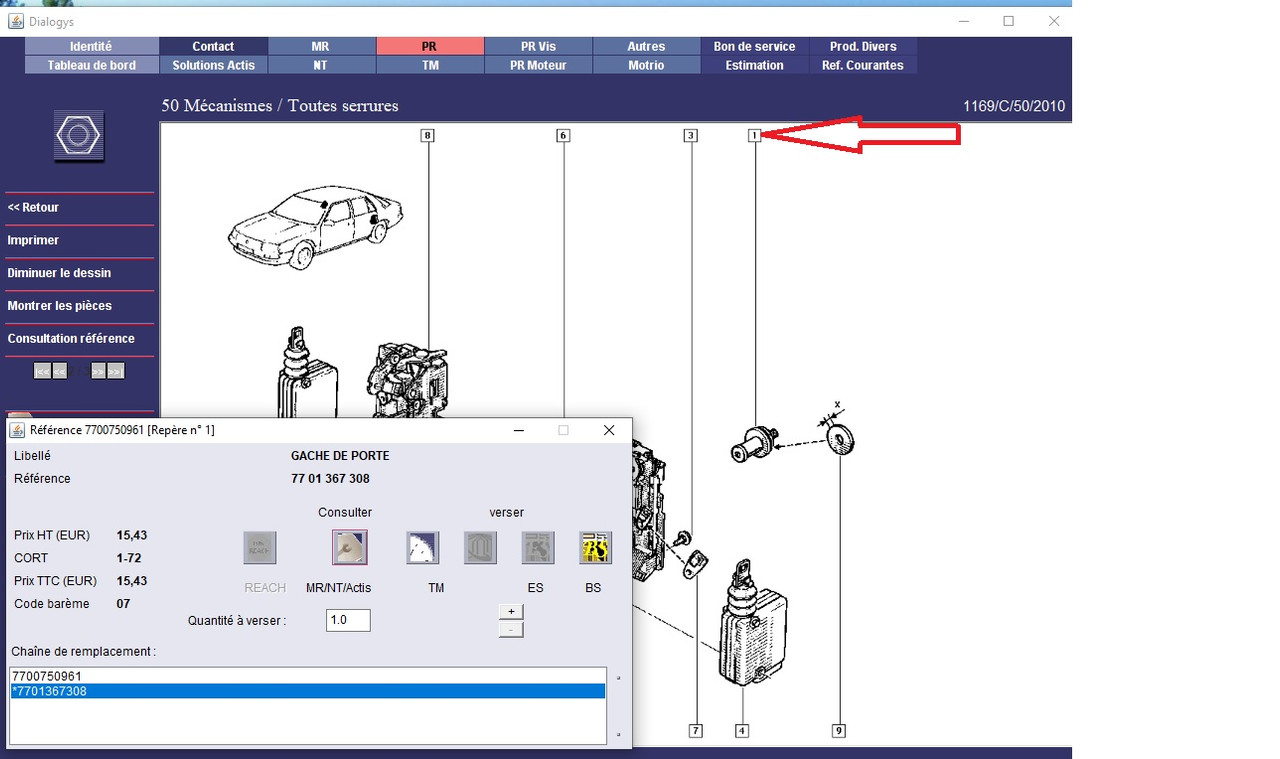
Task: Open the Autres tab
Action: coord(646,46)
